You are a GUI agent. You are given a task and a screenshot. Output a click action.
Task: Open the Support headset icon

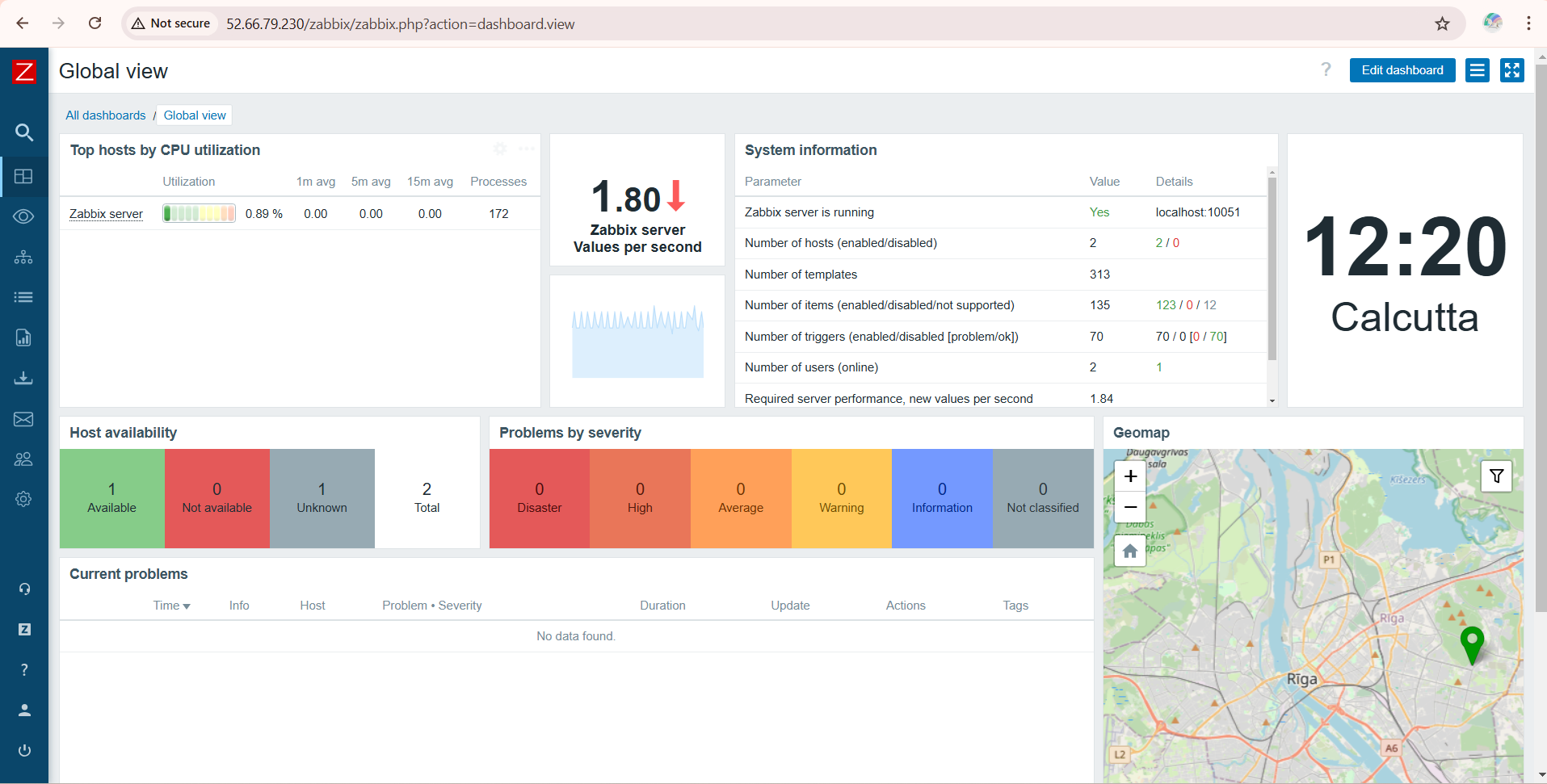(24, 589)
